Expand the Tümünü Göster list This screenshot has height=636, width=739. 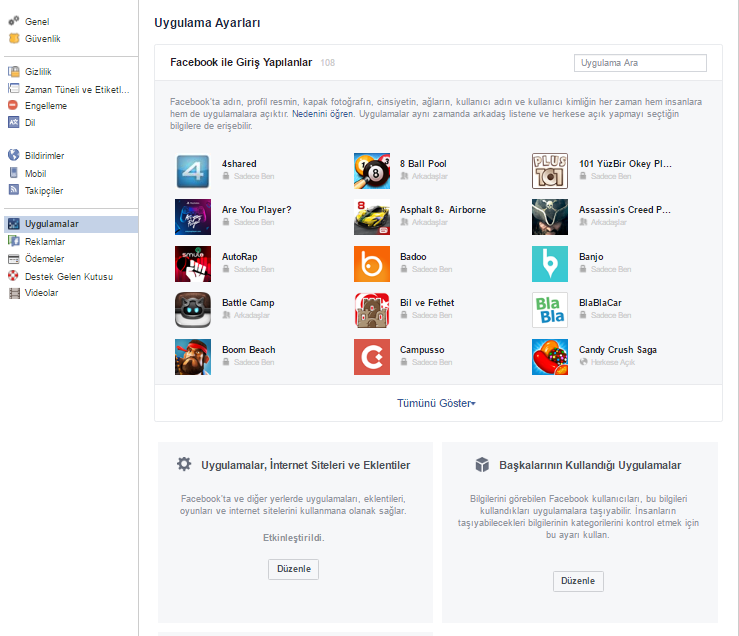coord(436,403)
